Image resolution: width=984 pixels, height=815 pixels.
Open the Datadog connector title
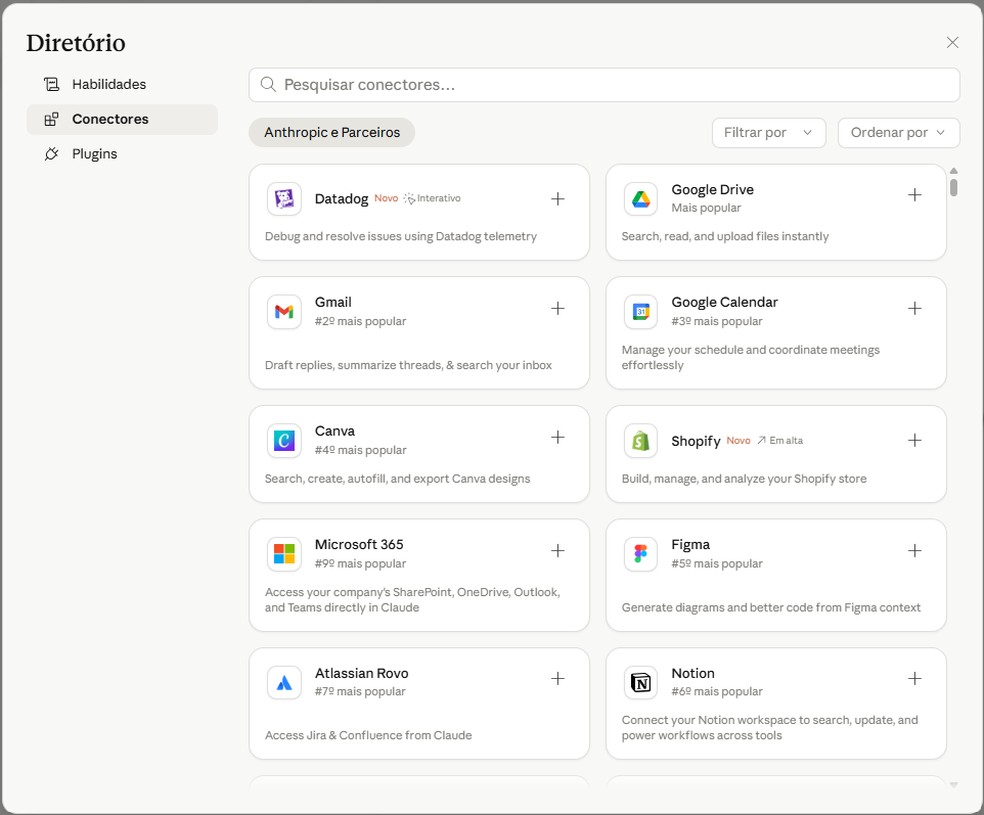point(341,199)
